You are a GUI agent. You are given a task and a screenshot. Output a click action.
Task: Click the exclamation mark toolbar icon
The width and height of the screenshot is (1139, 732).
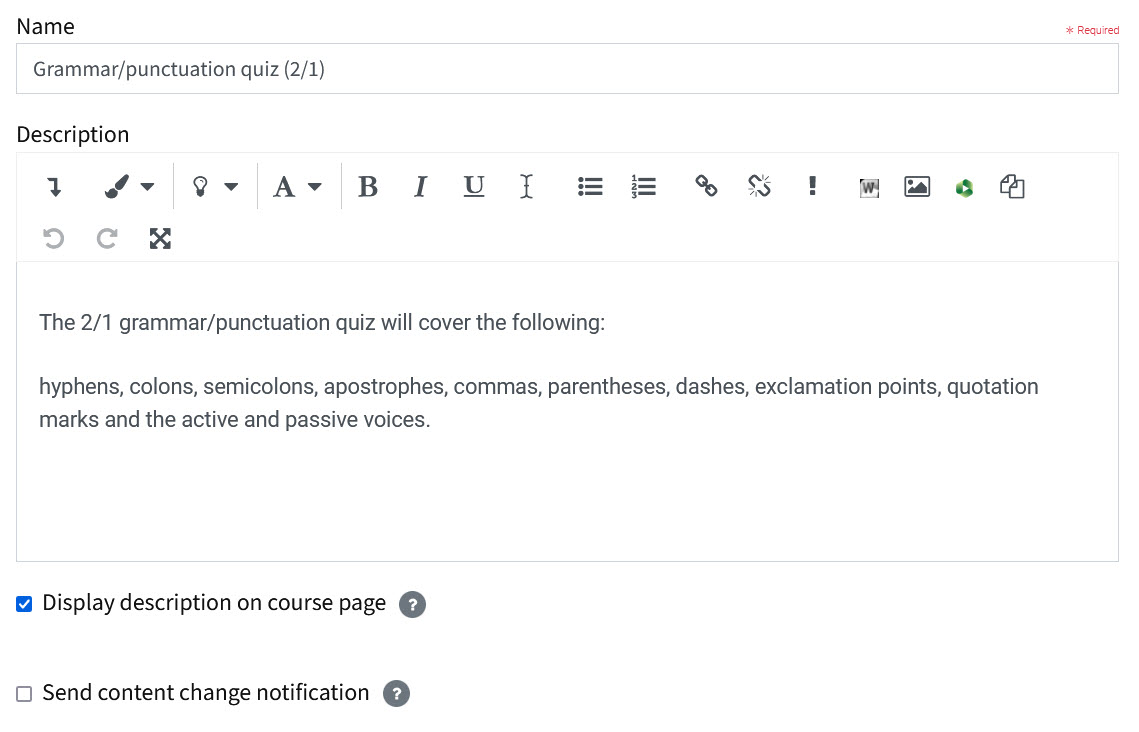pyautogui.click(x=812, y=187)
